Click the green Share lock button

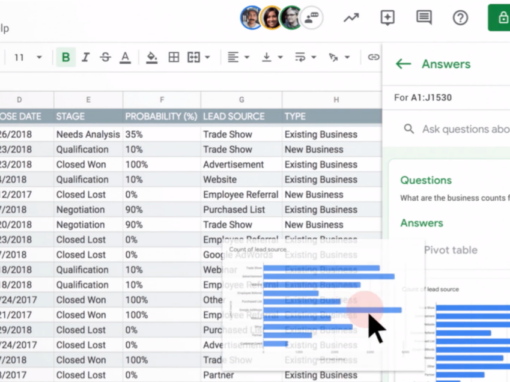click(499, 18)
